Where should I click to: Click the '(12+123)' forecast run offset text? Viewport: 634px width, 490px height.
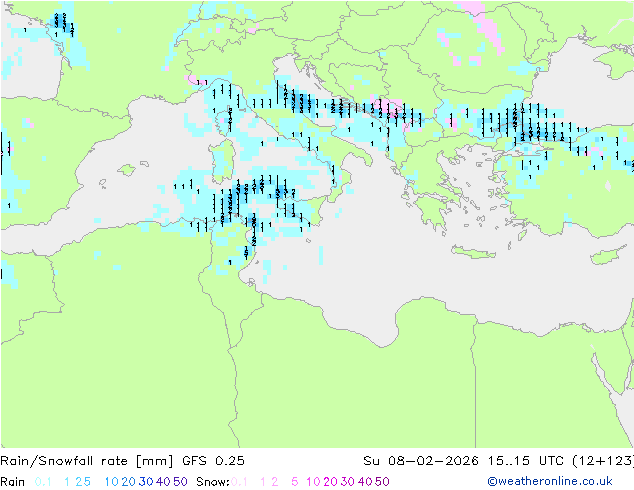click(x=603, y=461)
